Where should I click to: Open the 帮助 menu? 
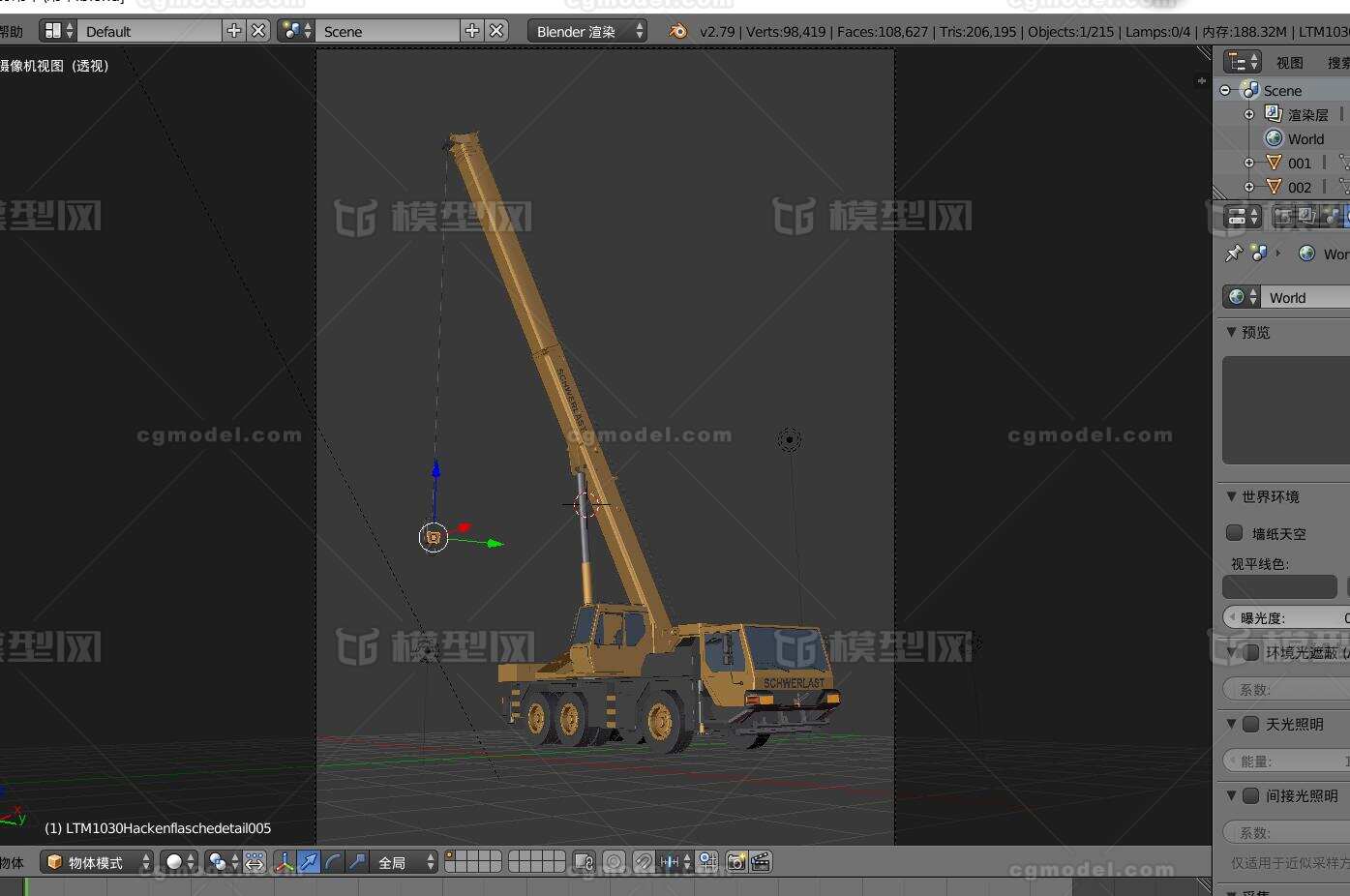(x=12, y=32)
